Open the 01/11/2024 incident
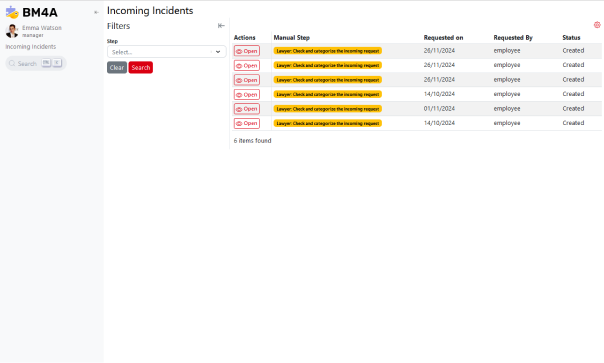 tap(247, 109)
